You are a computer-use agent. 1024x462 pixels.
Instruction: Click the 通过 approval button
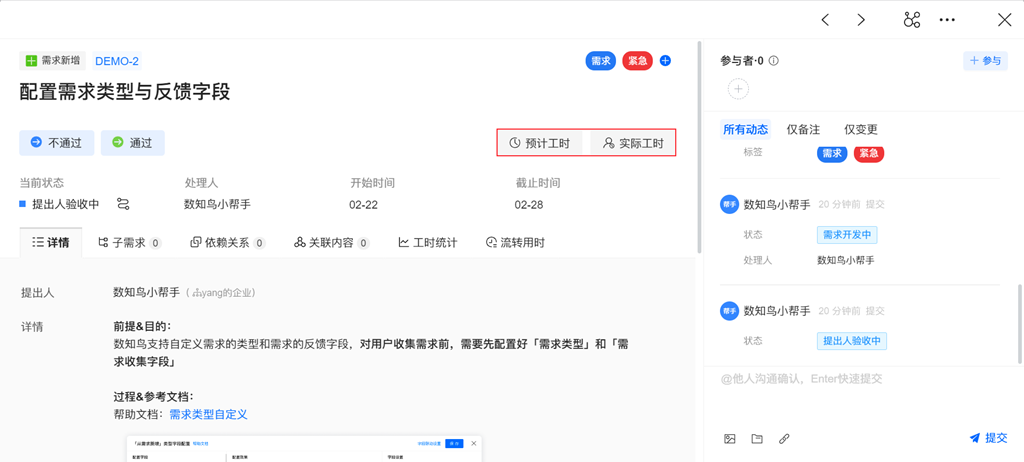[x=133, y=142]
